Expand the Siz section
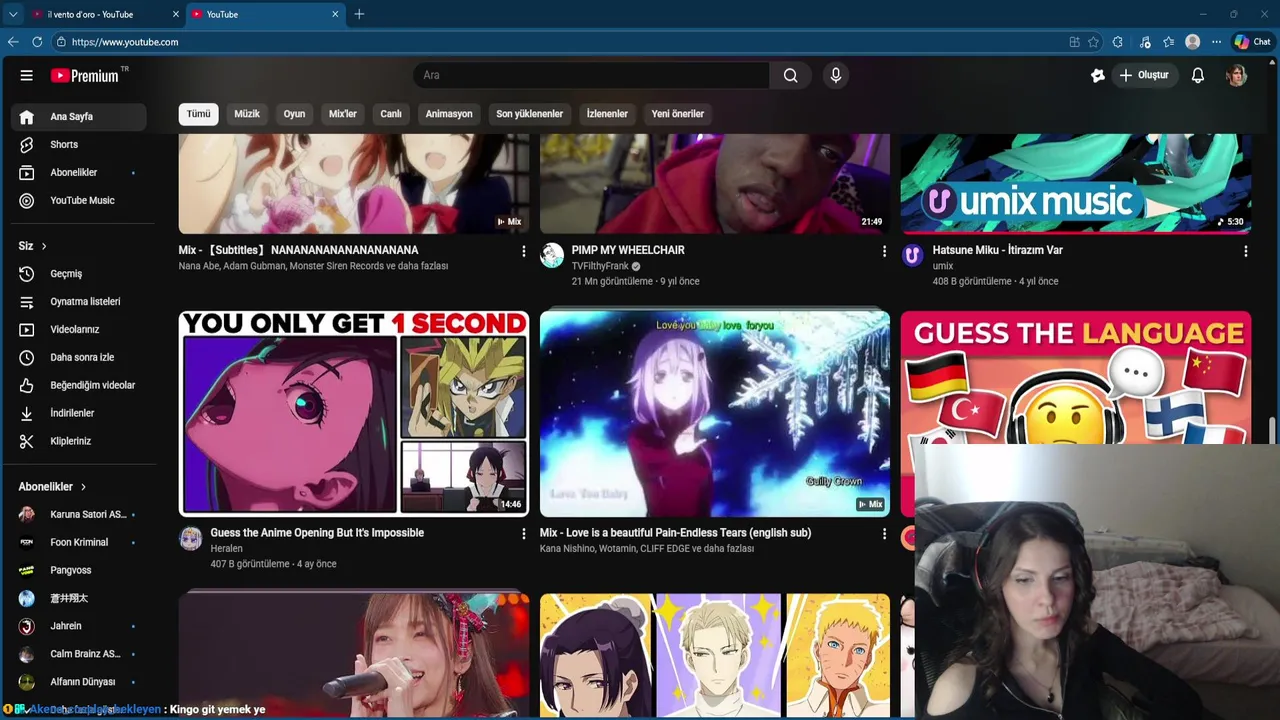The width and height of the screenshot is (1280, 720). [33, 246]
